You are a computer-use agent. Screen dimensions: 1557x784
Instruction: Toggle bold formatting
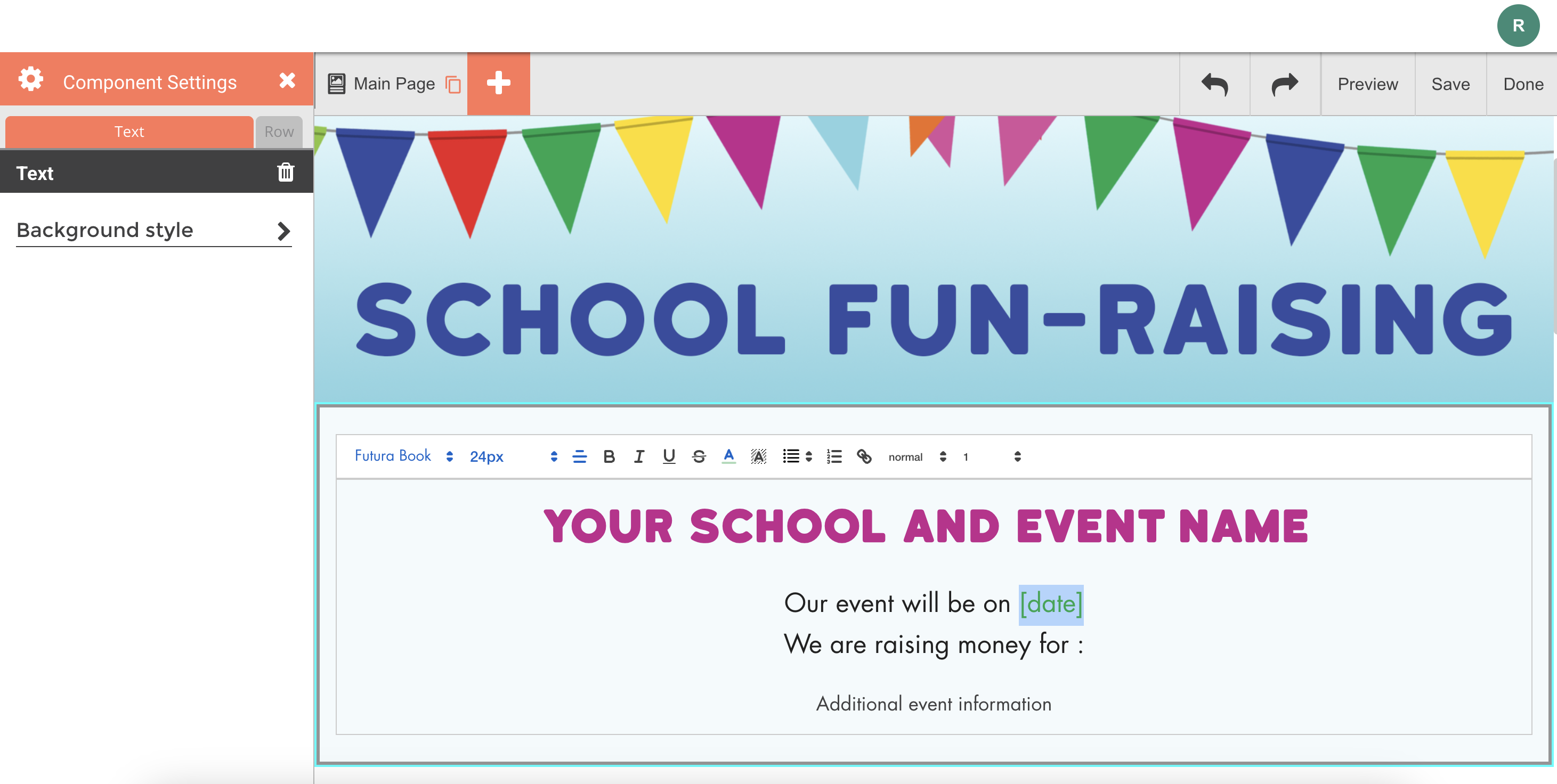(x=609, y=456)
